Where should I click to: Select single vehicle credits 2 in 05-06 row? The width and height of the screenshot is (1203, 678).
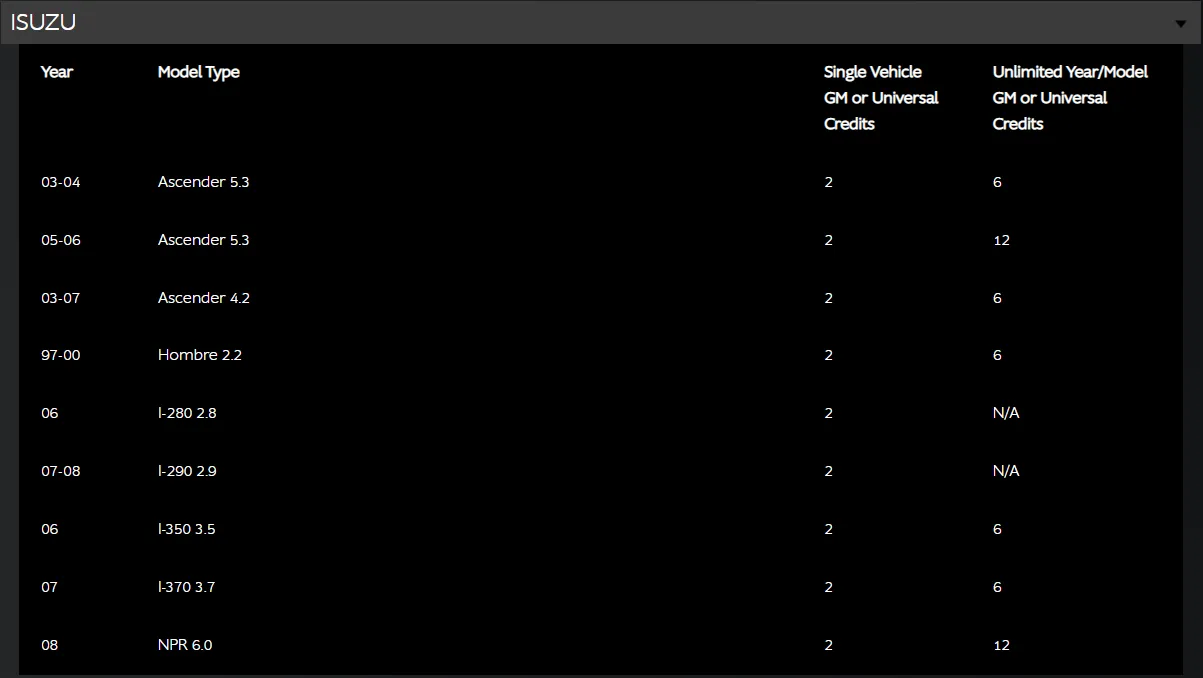(x=829, y=240)
